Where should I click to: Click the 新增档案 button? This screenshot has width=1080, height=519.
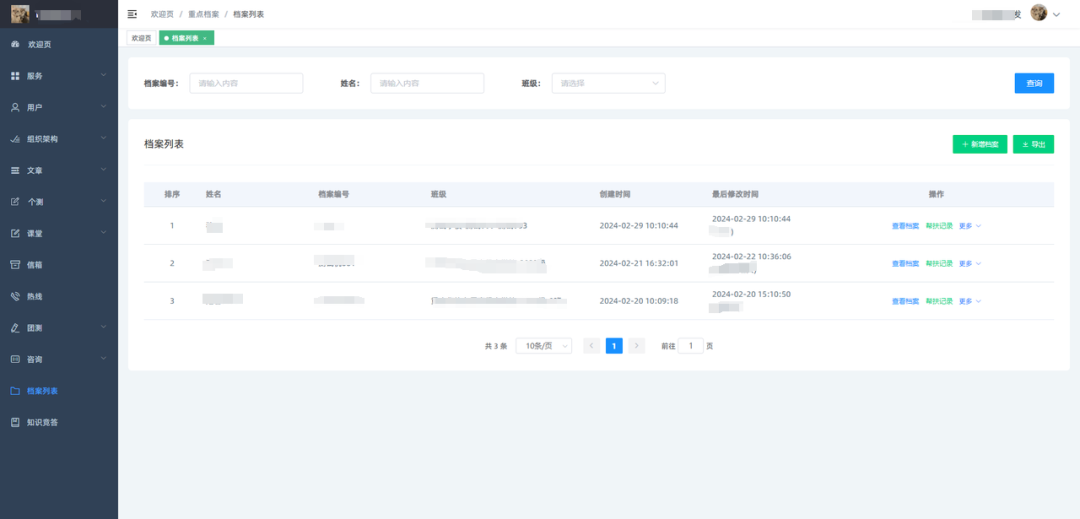[979, 145]
